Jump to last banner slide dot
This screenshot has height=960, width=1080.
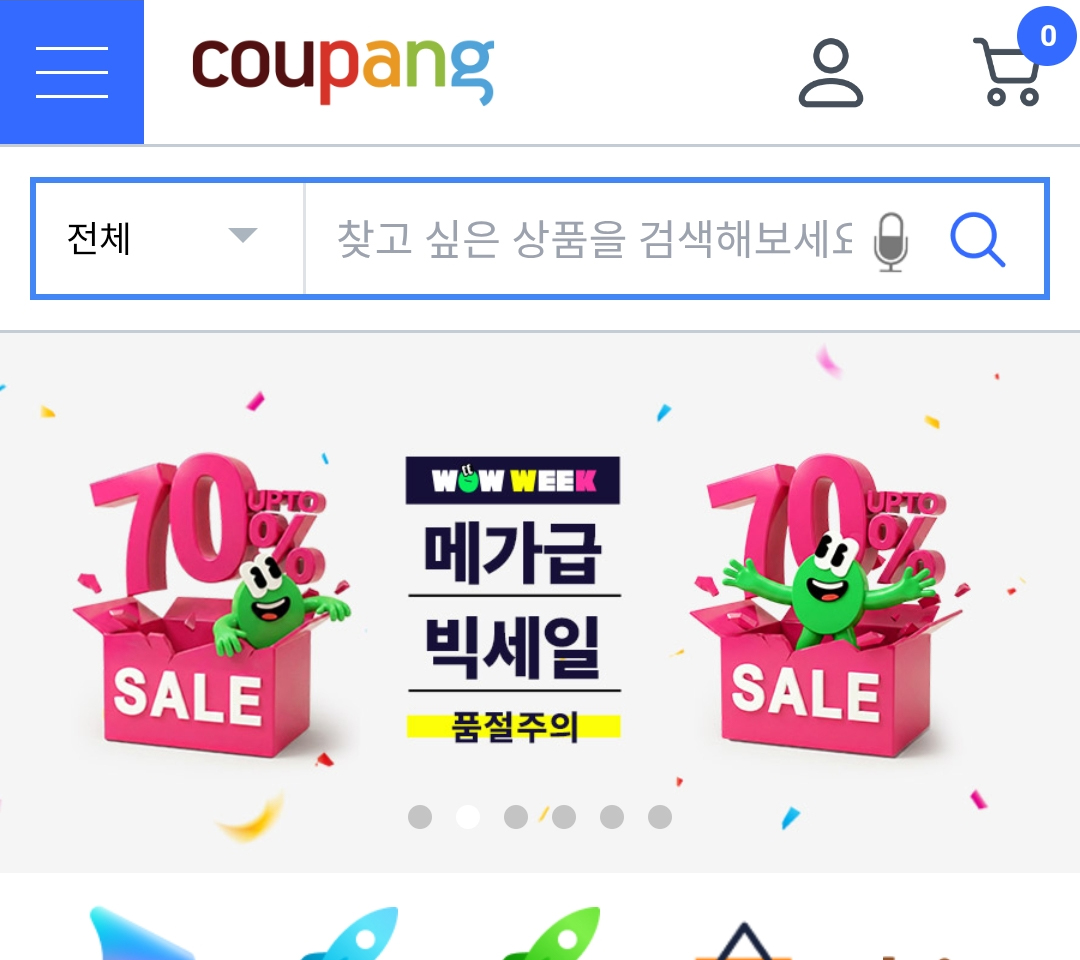660,817
